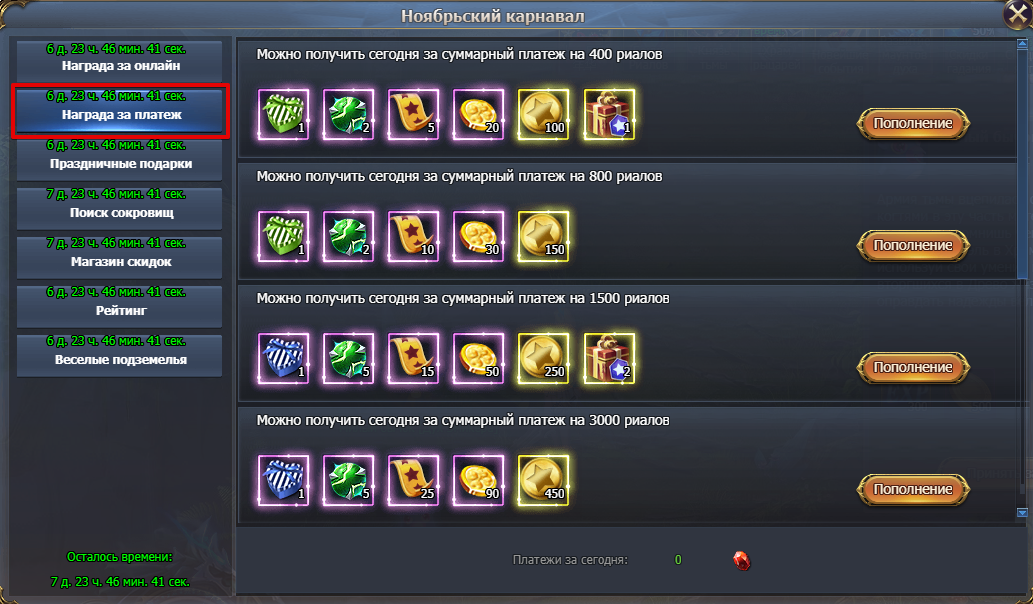The image size is (1033, 604).
Task: Click green gem icon in 3000 rials row
Action: 348,480
